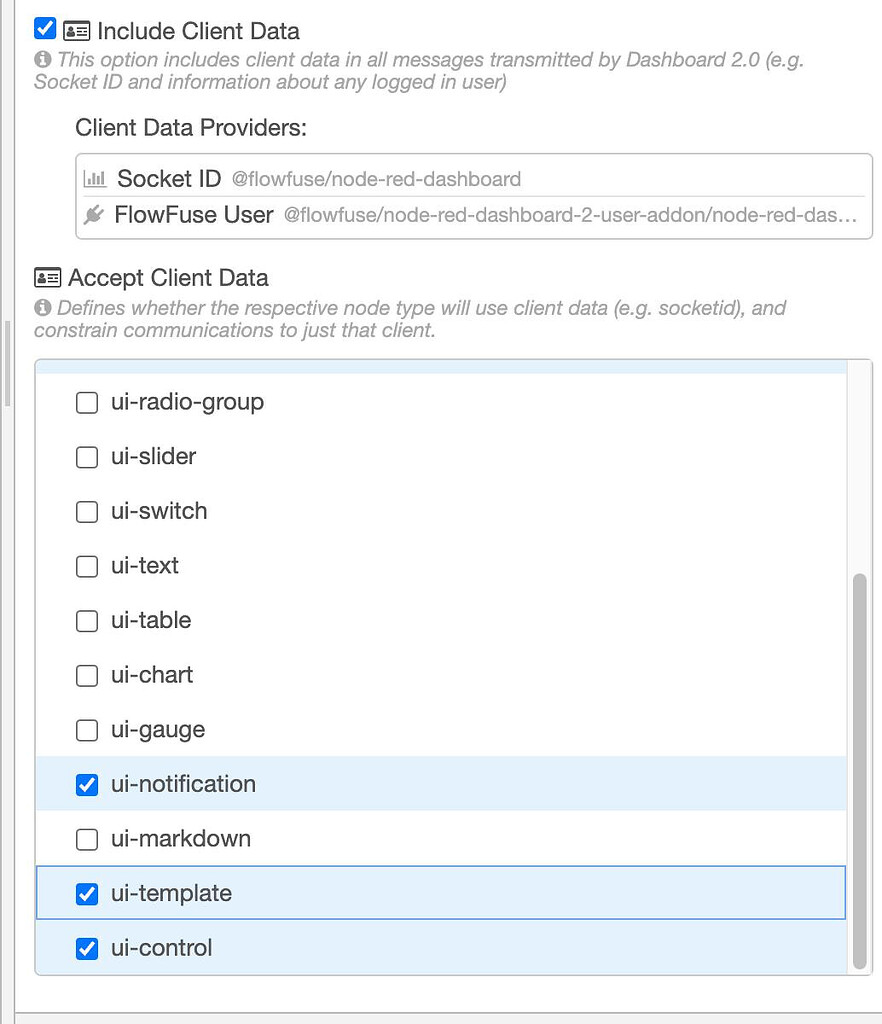Image resolution: width=882 pixels, height=1024 pixels.
Task: Uncheck the ui-control option
Action: (x=86, y=948)
